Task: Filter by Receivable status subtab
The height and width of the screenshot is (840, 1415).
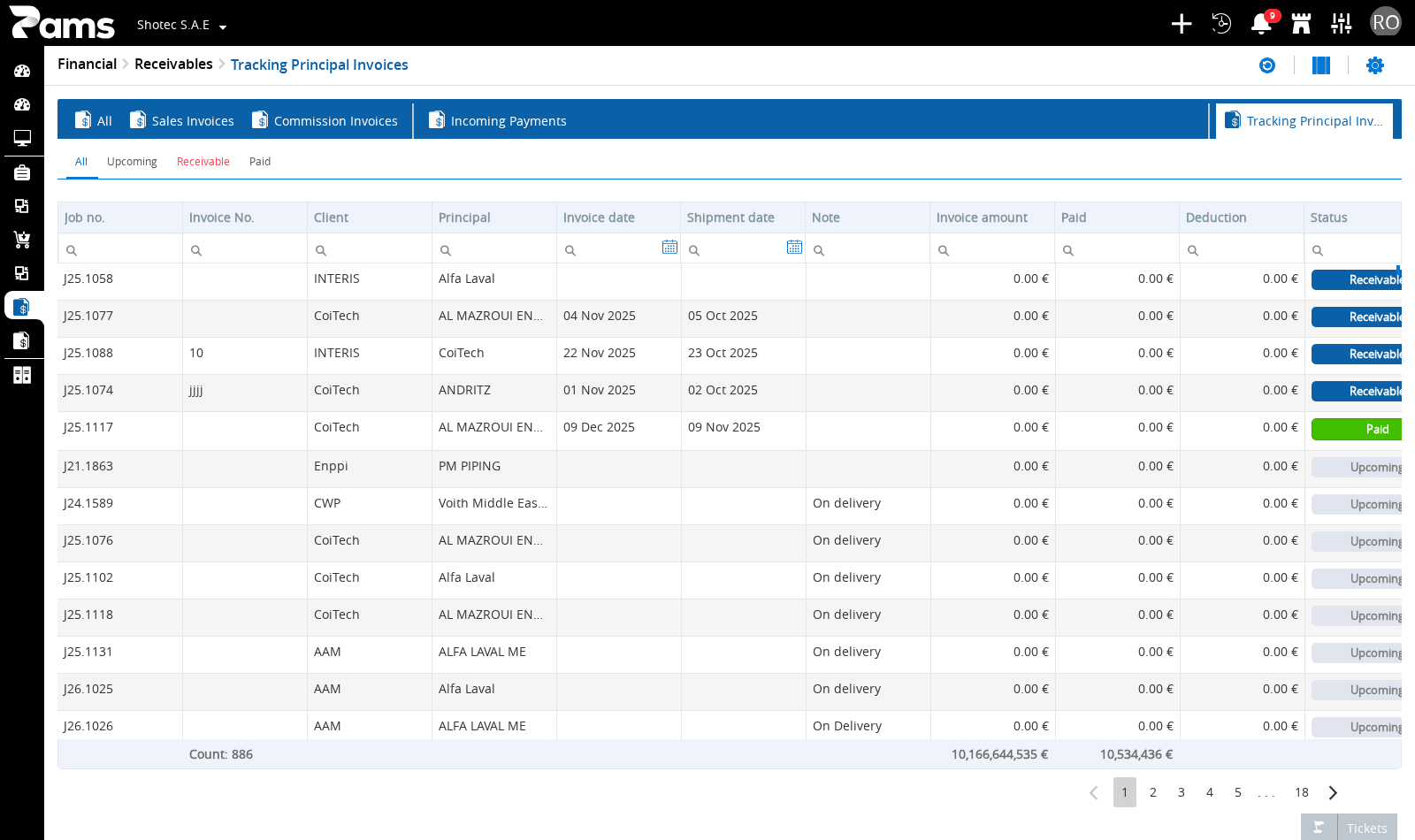Action: click(x=203, y=162)
